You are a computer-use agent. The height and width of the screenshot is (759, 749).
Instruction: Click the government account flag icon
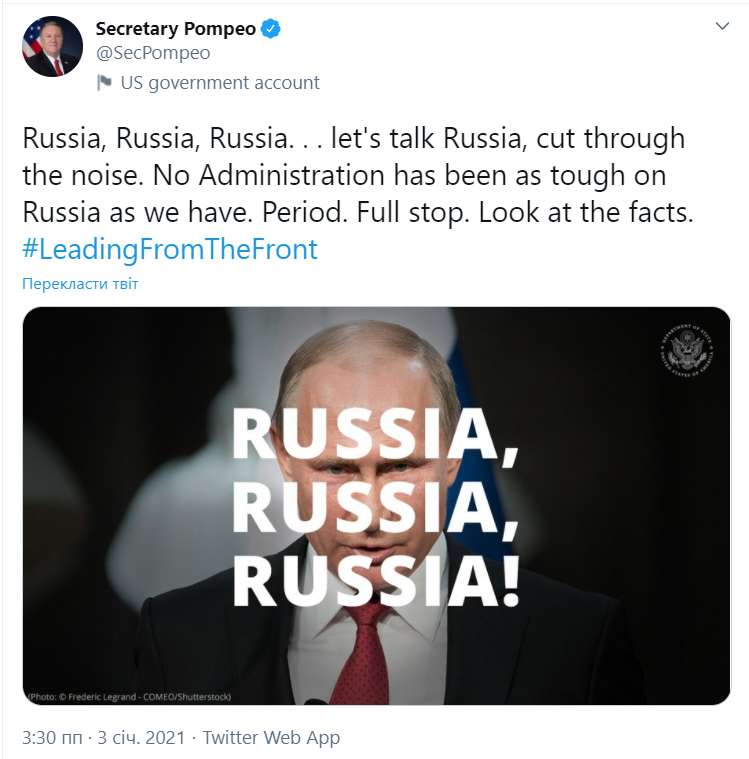pyautogui.click(x=104, y=83)
